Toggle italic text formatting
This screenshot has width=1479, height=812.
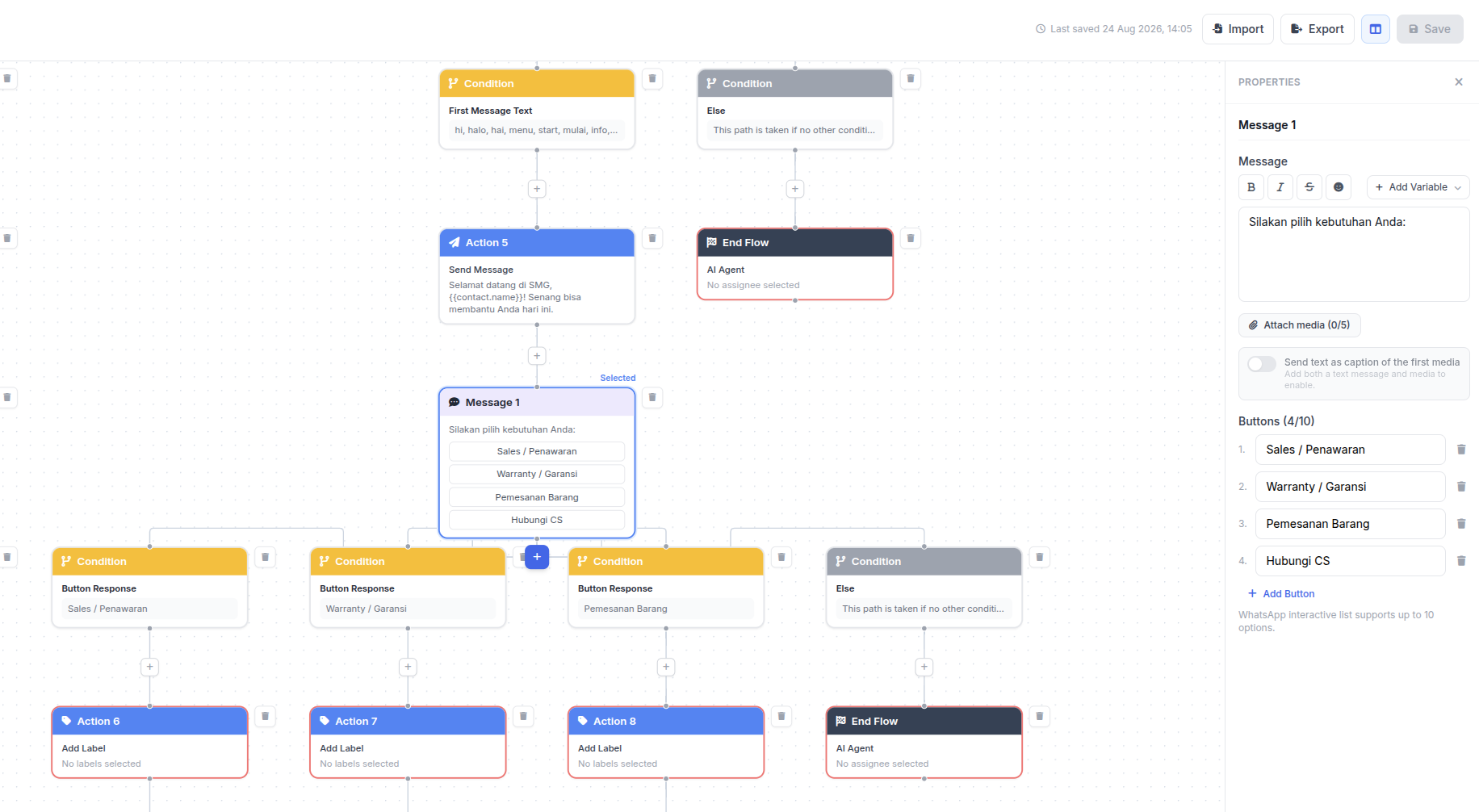pos(1280,187)
